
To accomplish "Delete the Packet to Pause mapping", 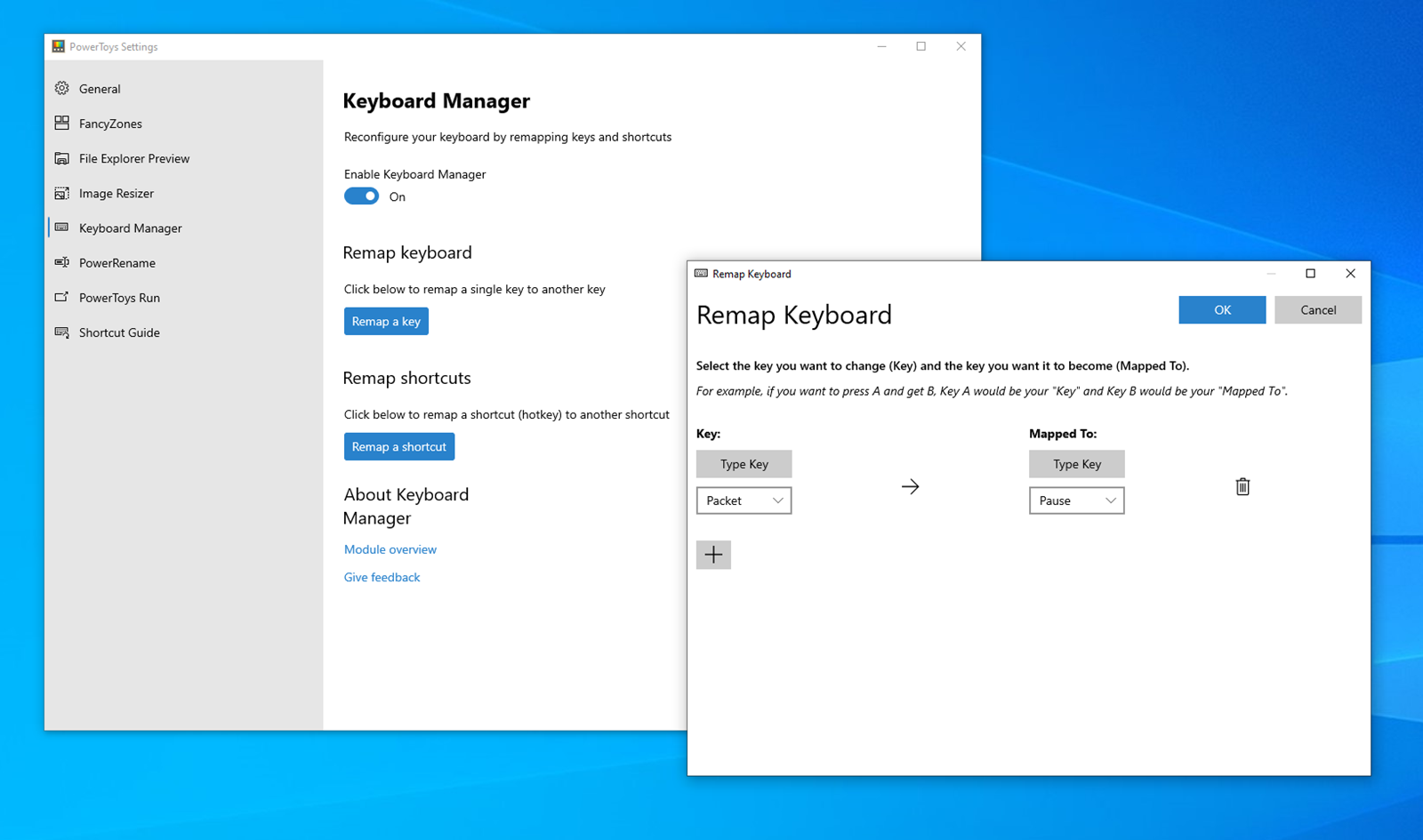I will (1242, 486).
